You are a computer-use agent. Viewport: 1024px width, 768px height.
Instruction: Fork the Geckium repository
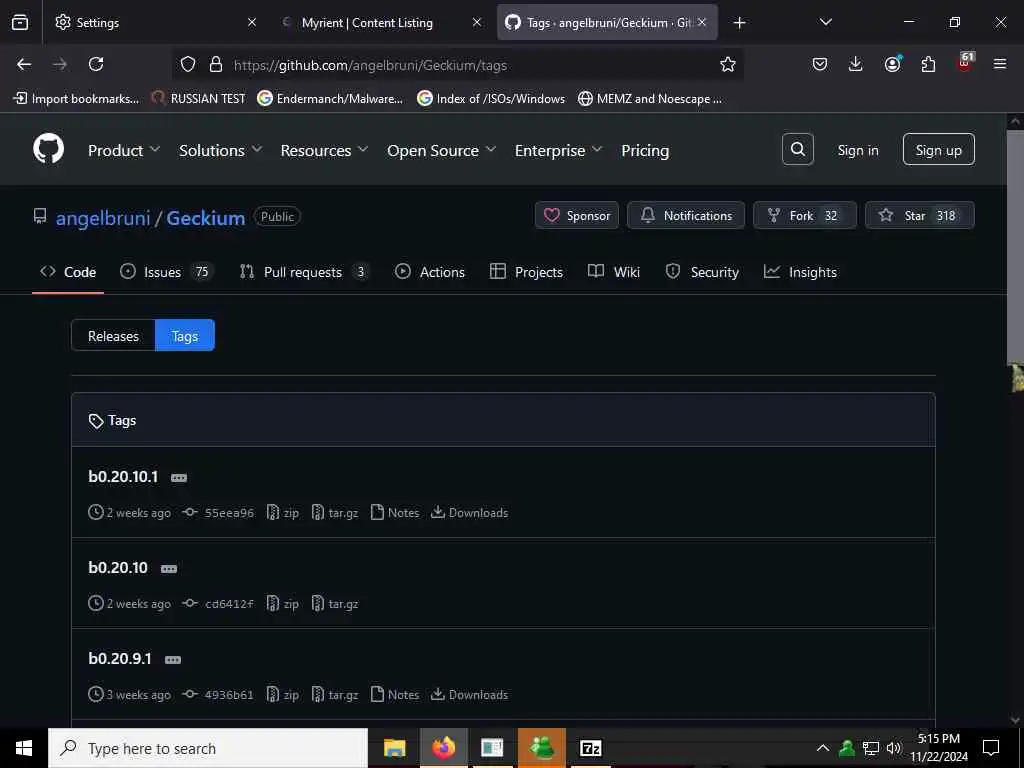(805, 216)
